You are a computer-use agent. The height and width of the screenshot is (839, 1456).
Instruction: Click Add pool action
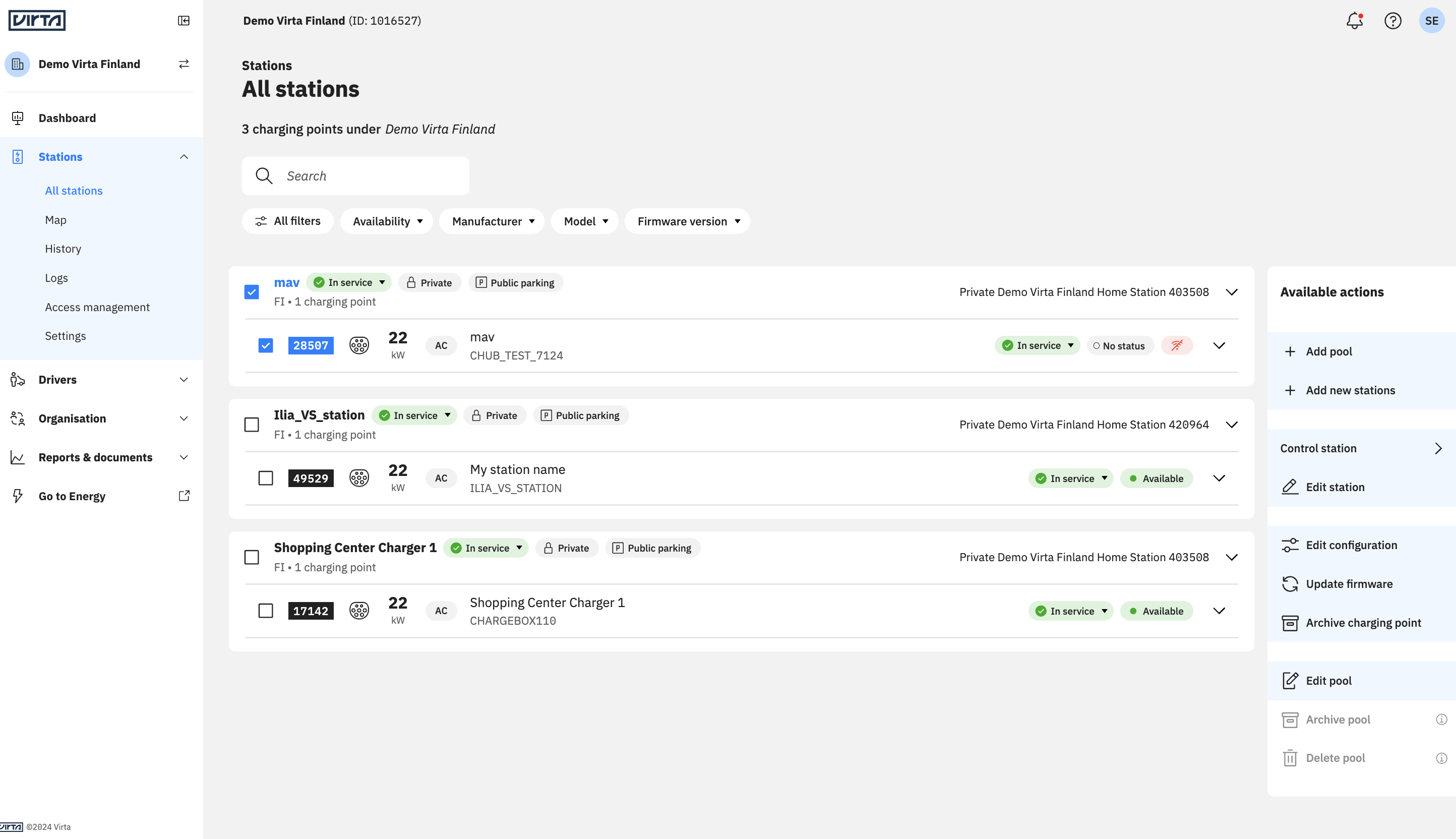click(x=1362, y=351)
